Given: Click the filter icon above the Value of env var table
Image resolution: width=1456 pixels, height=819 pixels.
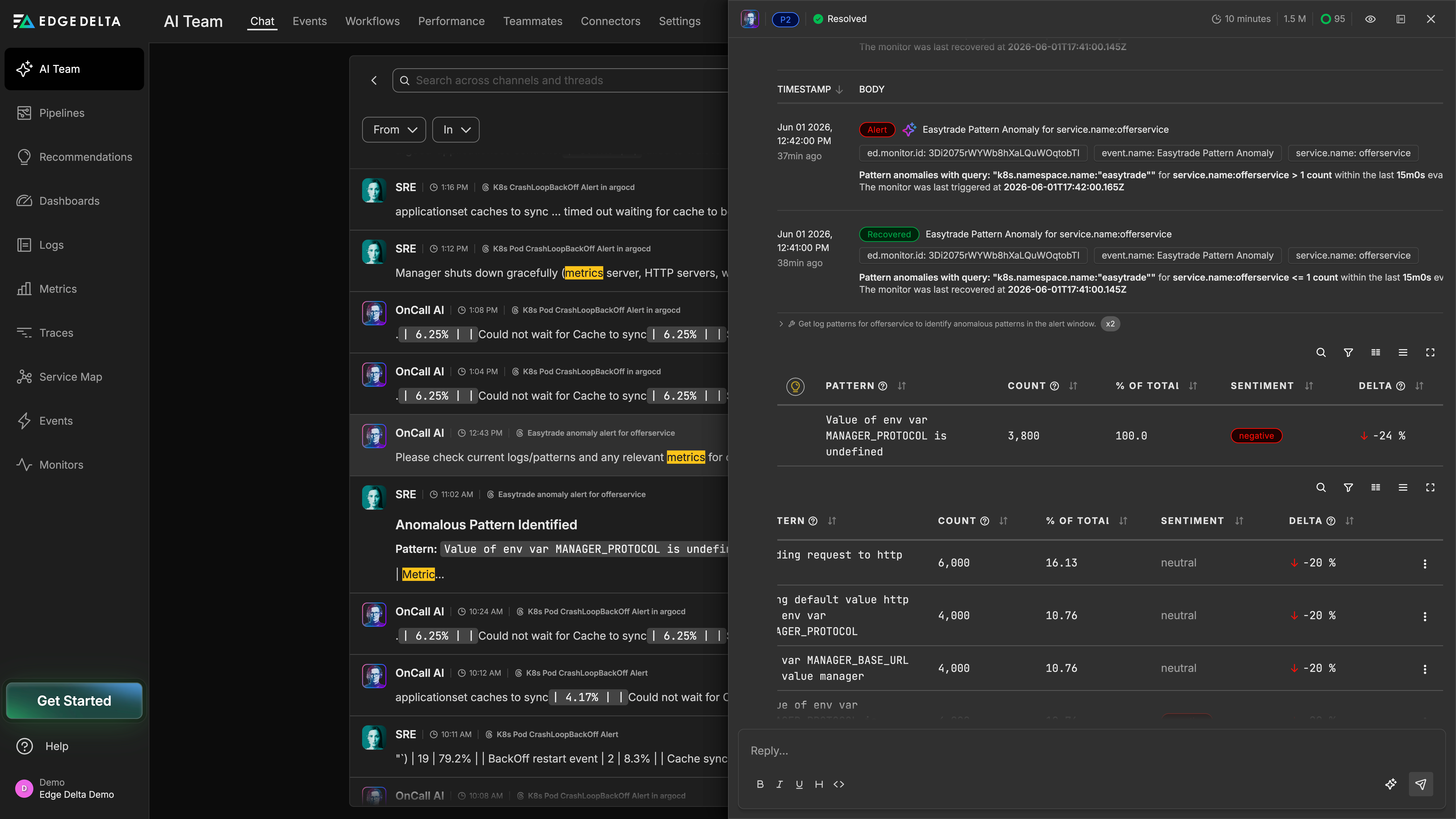Looking at the screenshot, I should click(1348, 353).
